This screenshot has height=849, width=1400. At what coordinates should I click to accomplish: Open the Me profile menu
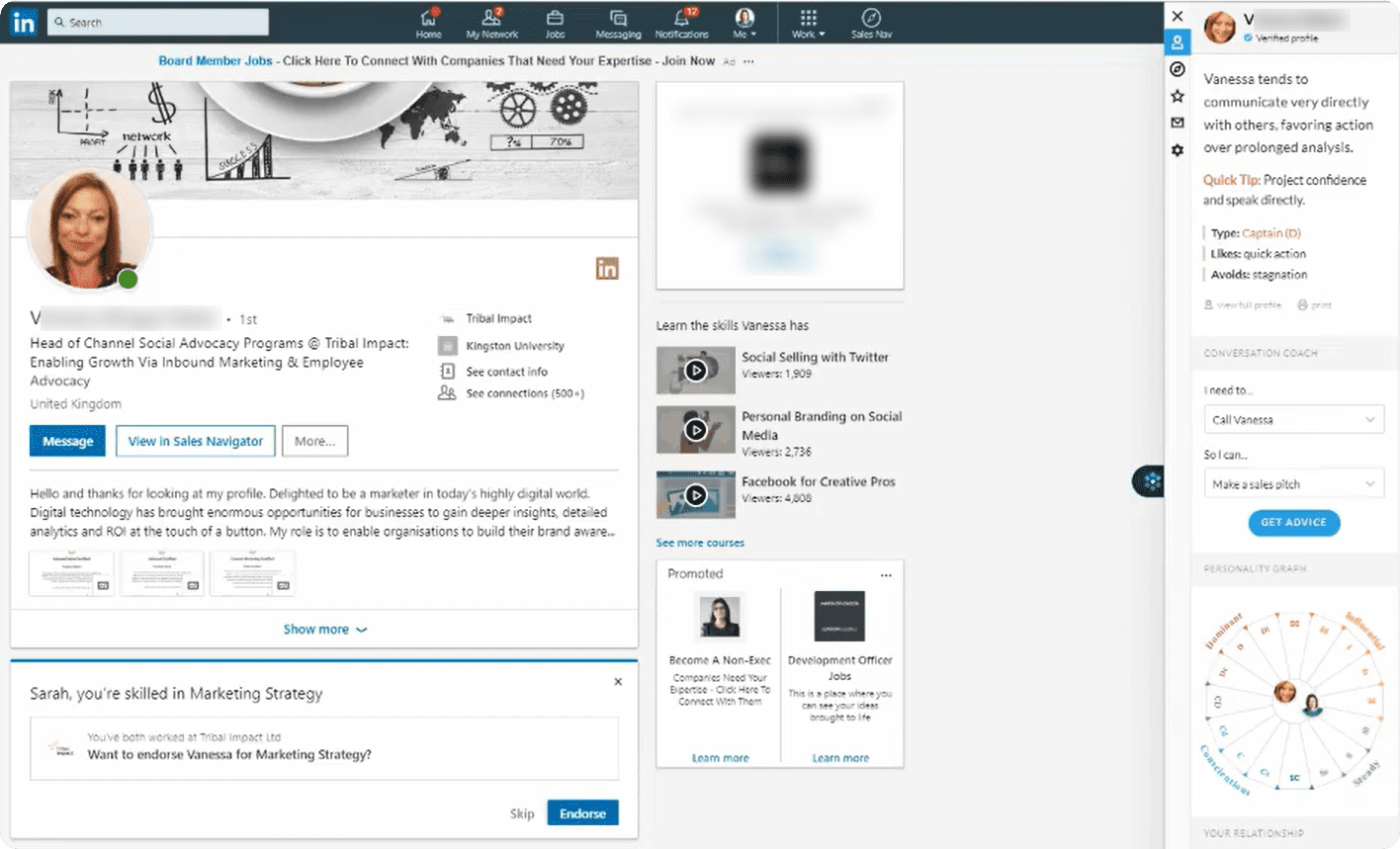pyautogui.click(x=744, y=23)
